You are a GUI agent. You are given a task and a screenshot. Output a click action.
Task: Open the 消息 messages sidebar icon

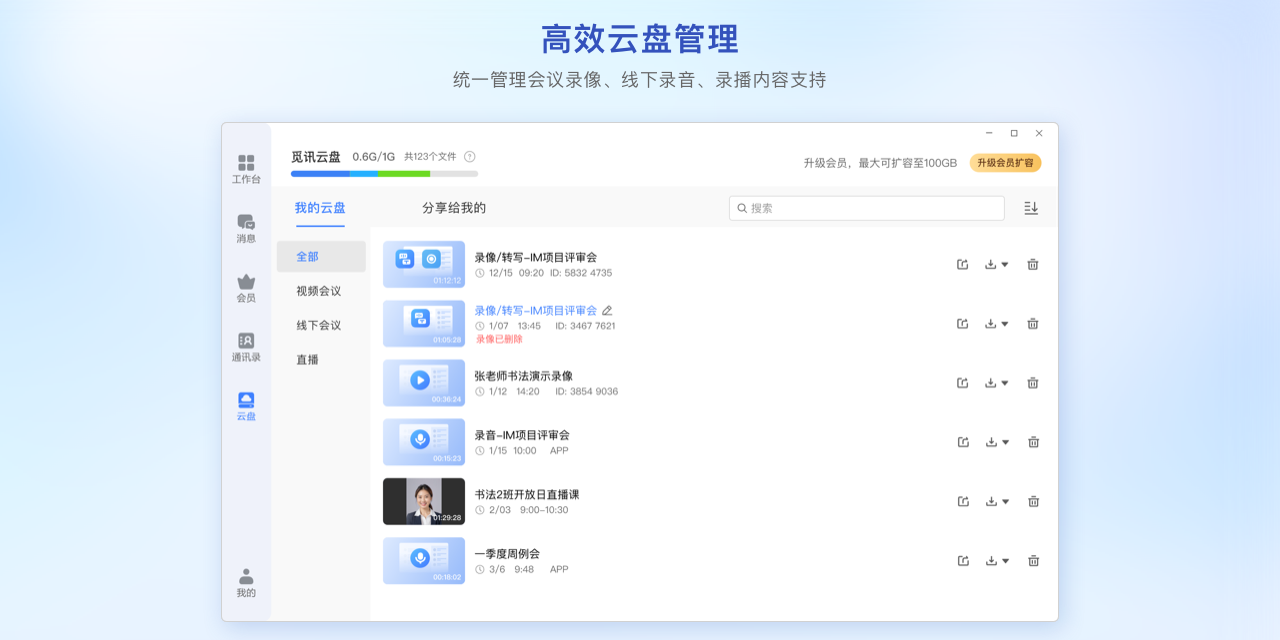click(246, 227)
